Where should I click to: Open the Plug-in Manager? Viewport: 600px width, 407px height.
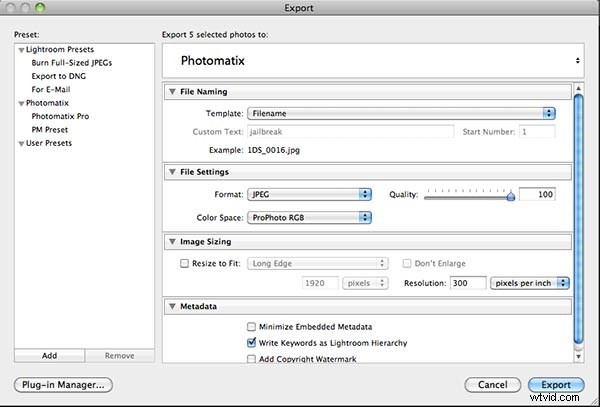64,385
